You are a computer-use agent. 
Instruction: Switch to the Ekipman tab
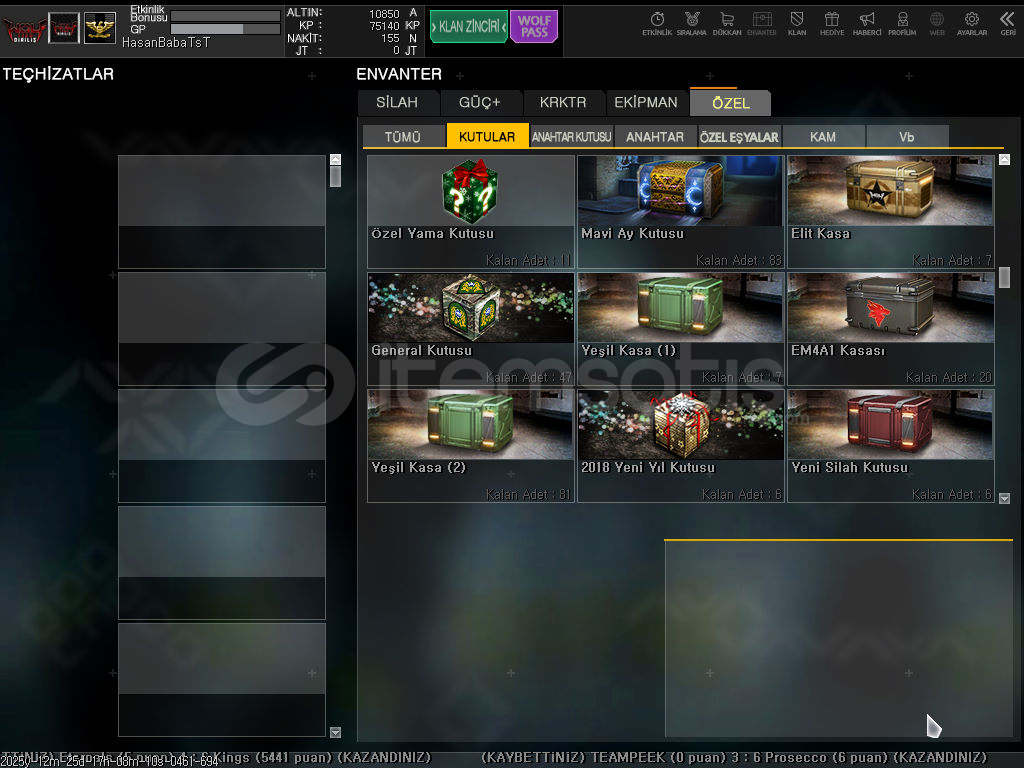pyautogui.click(x=646, y=102)
